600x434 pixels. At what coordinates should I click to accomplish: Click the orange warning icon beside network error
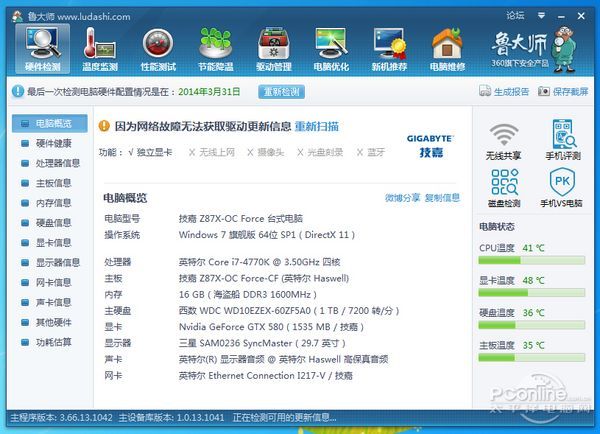coord(104,126)
